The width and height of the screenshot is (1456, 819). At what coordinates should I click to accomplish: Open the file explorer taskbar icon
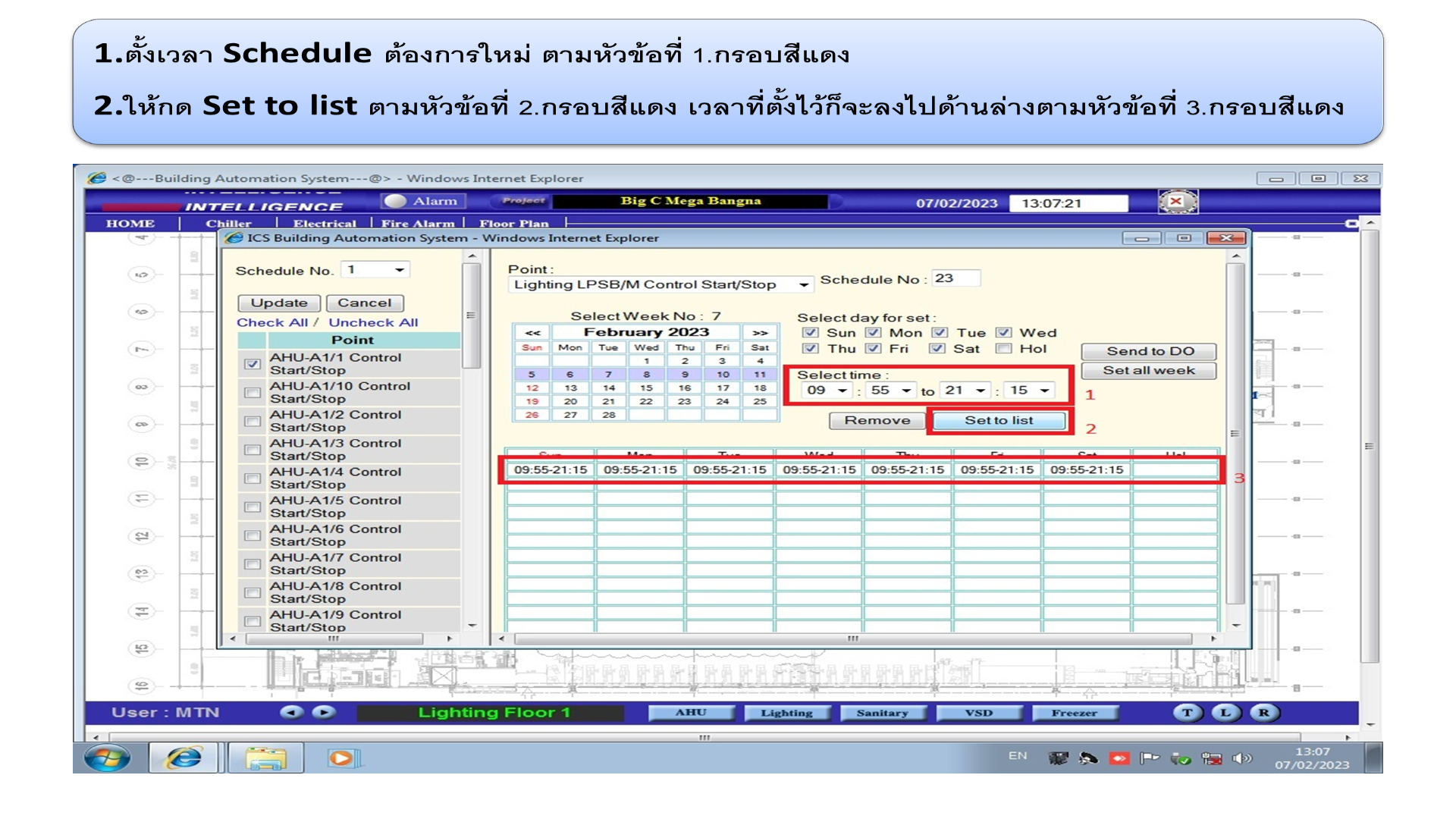[x=266, y=758]
